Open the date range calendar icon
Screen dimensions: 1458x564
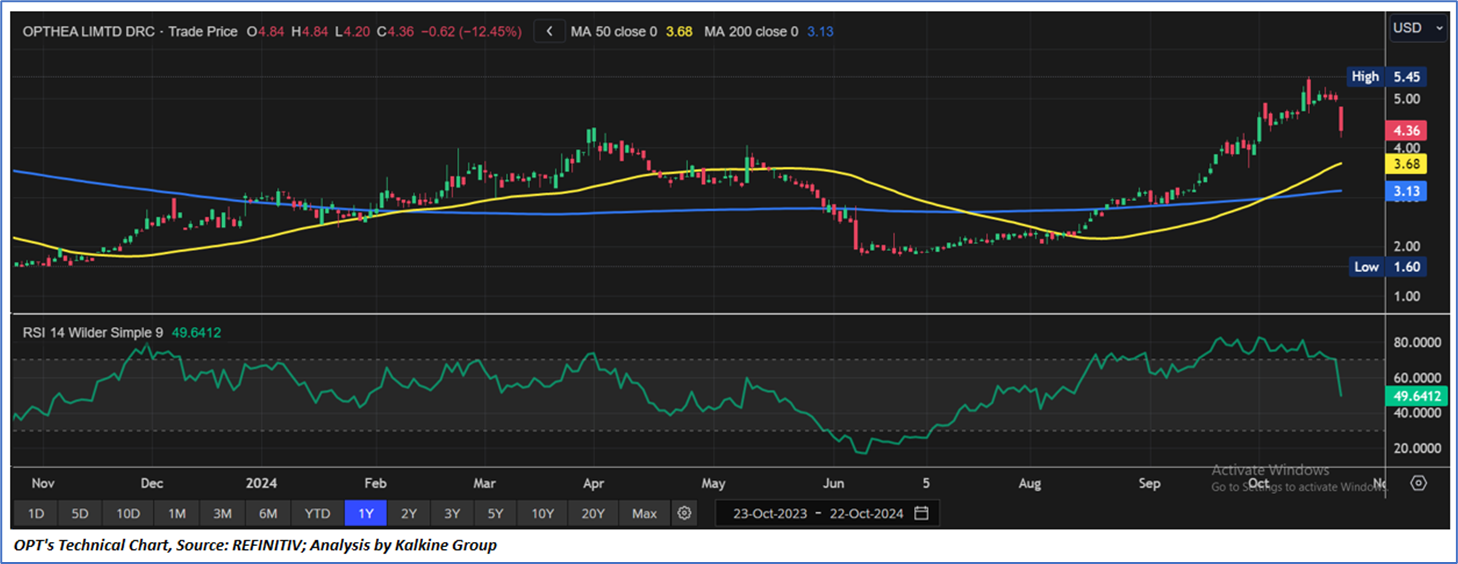(x=921, y=513)
